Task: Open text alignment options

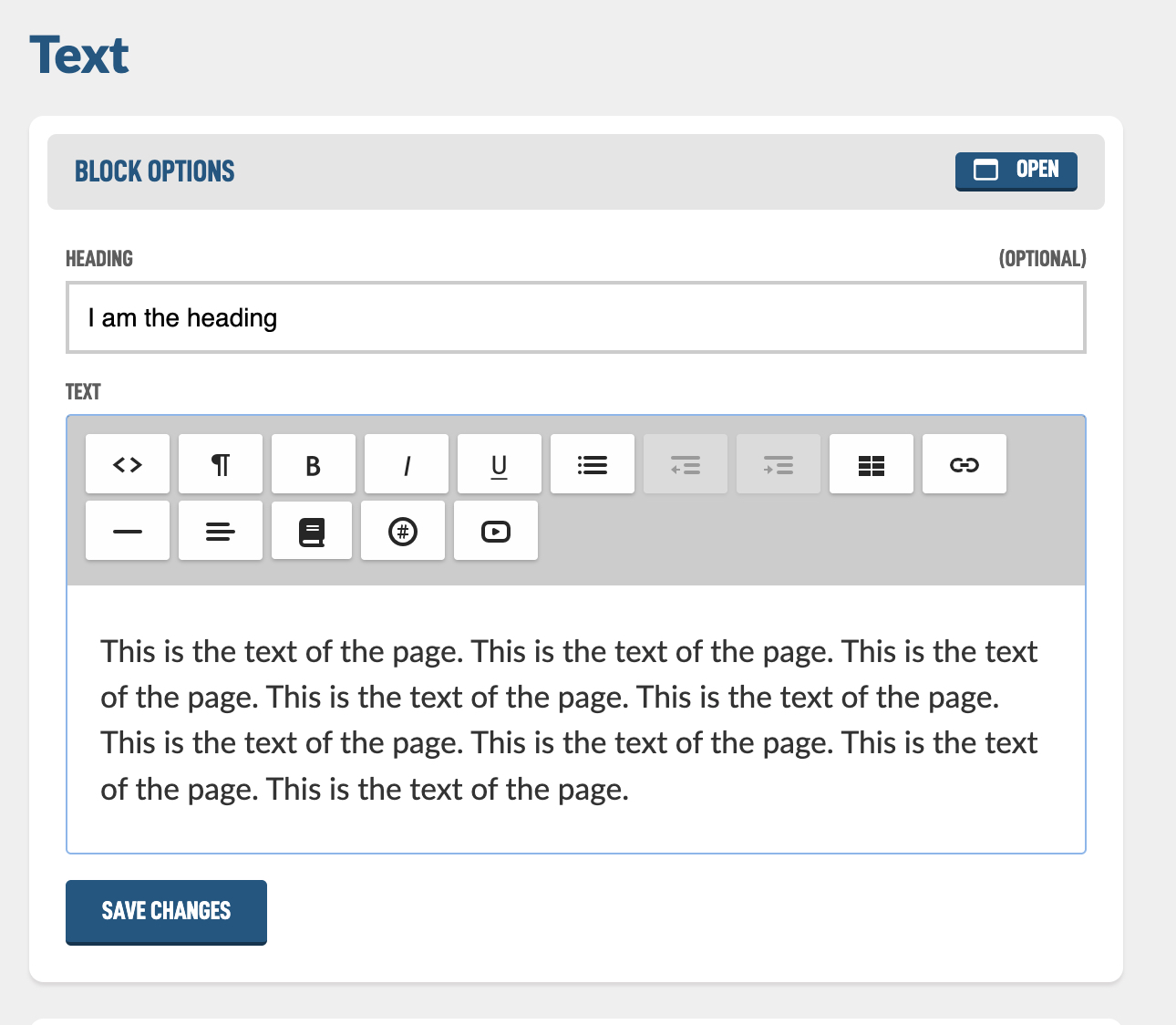Action: click(x=221, y=531)
